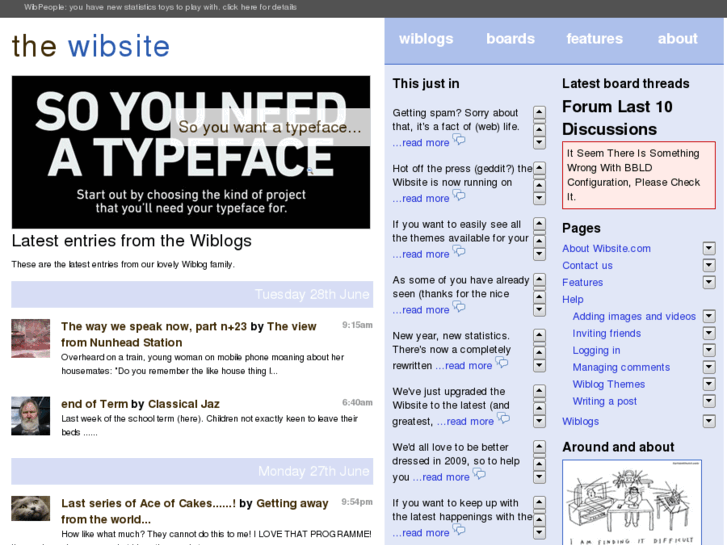Click down arrow beside "Getting spam?" item

pyautogui.click(x=539, y=142)
